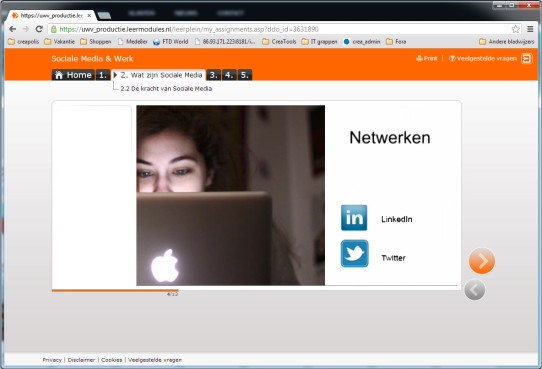Open the Home module tab
This screenshot has width=542, height=369.
(x=73, y=75)
